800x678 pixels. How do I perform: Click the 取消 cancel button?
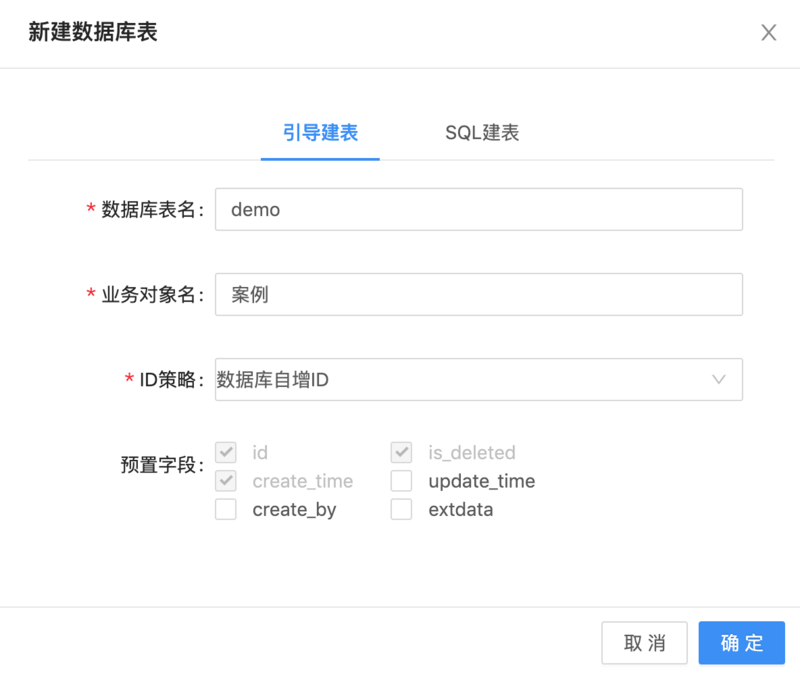click(x=644, y=643)
